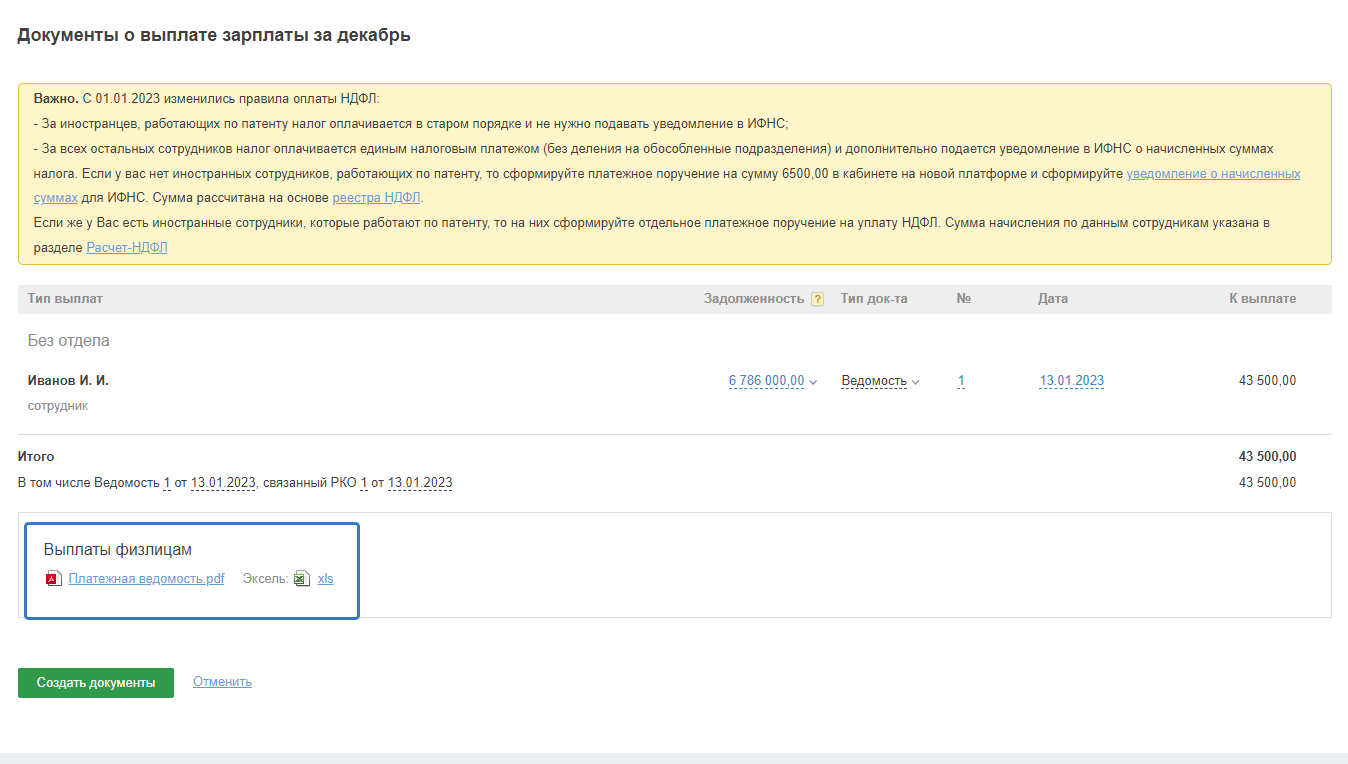Click the PDF icon beside Платежная ведомость
This screenshot has width=1348, height=764.
click(x=53, y=579)
